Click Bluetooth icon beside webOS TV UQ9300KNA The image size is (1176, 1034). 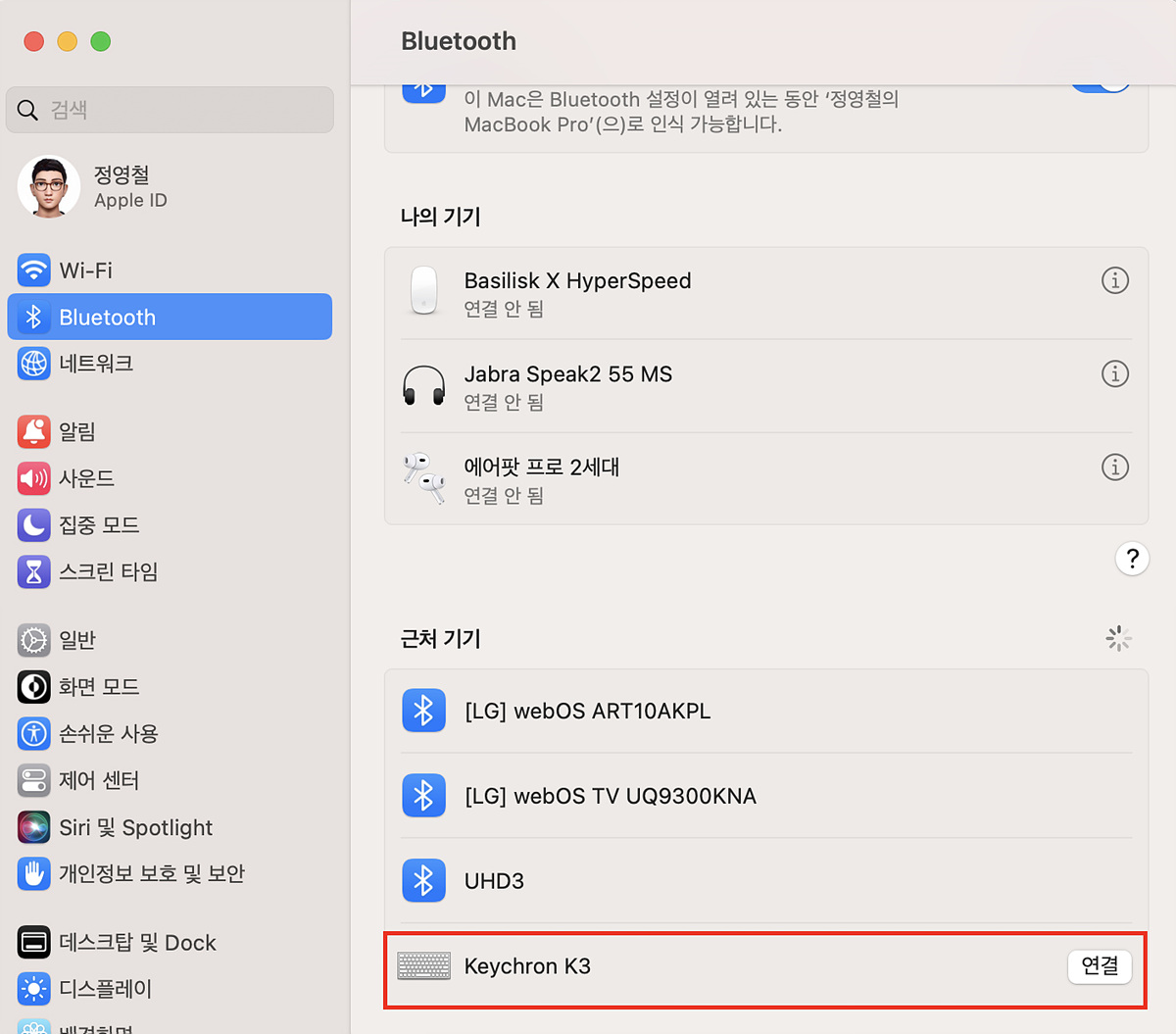click(x=423, y=795)
